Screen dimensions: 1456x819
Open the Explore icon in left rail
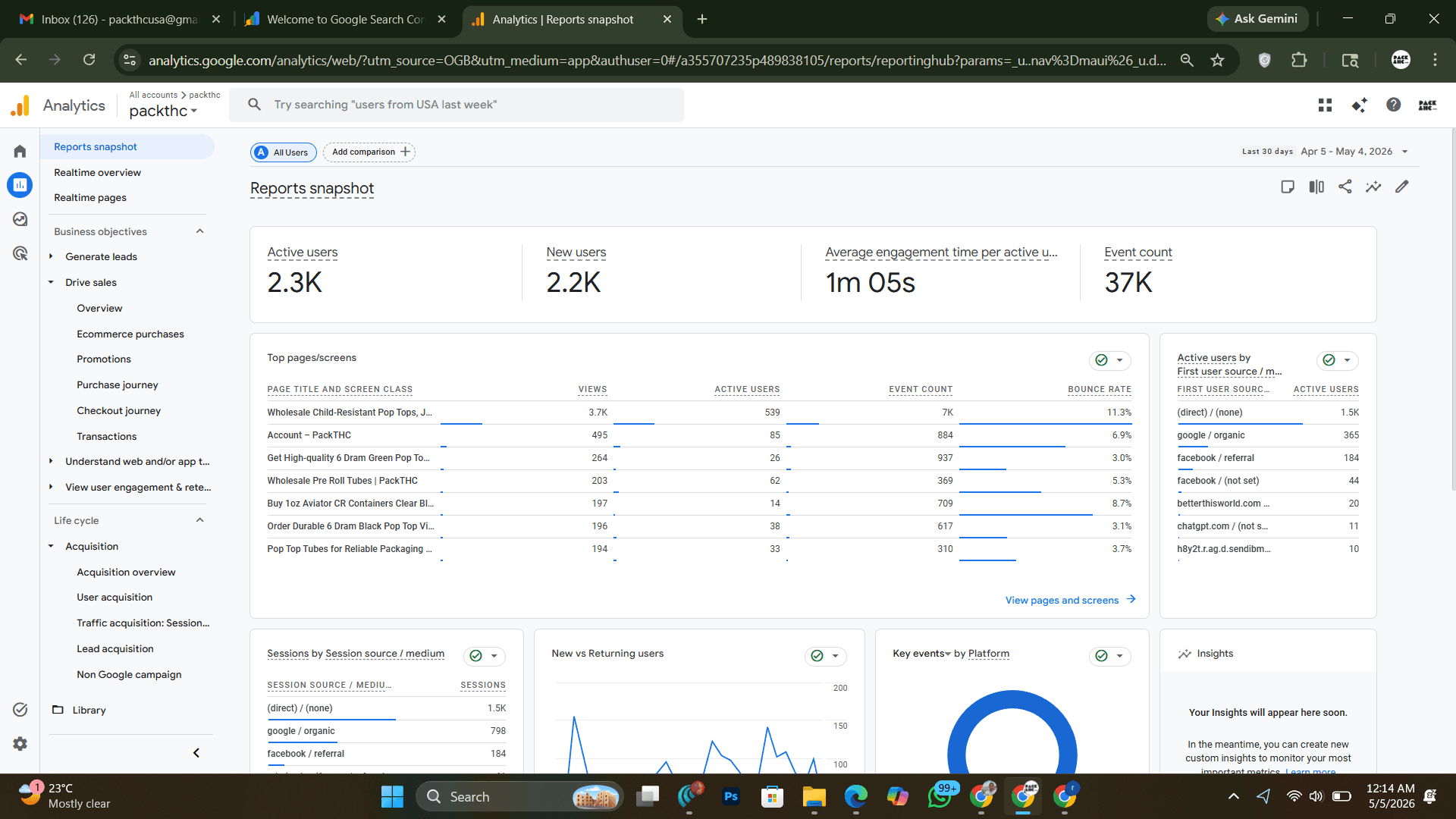pyautogui.click(x=20, y=219)
